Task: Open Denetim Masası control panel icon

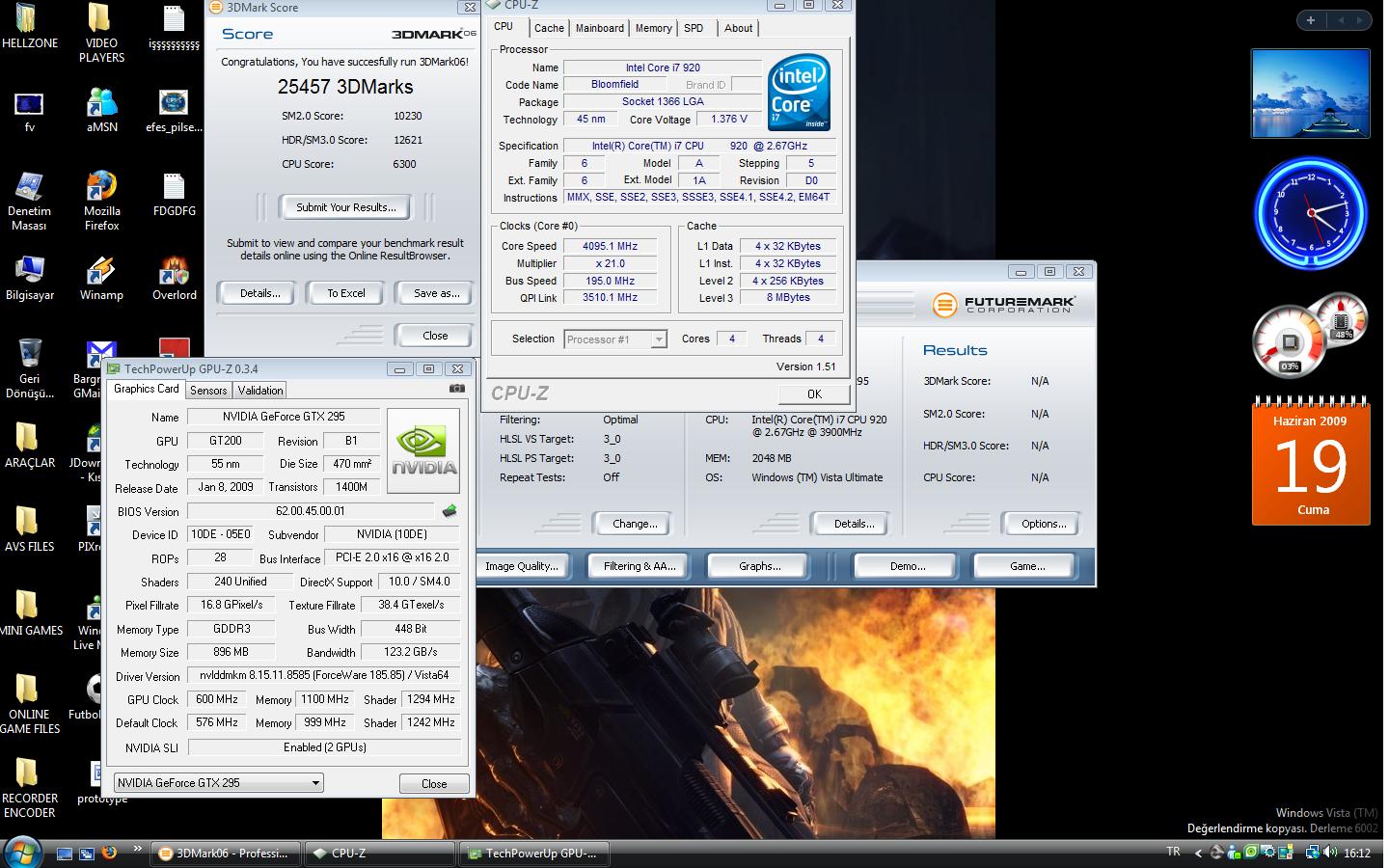Action: (29, 201)
